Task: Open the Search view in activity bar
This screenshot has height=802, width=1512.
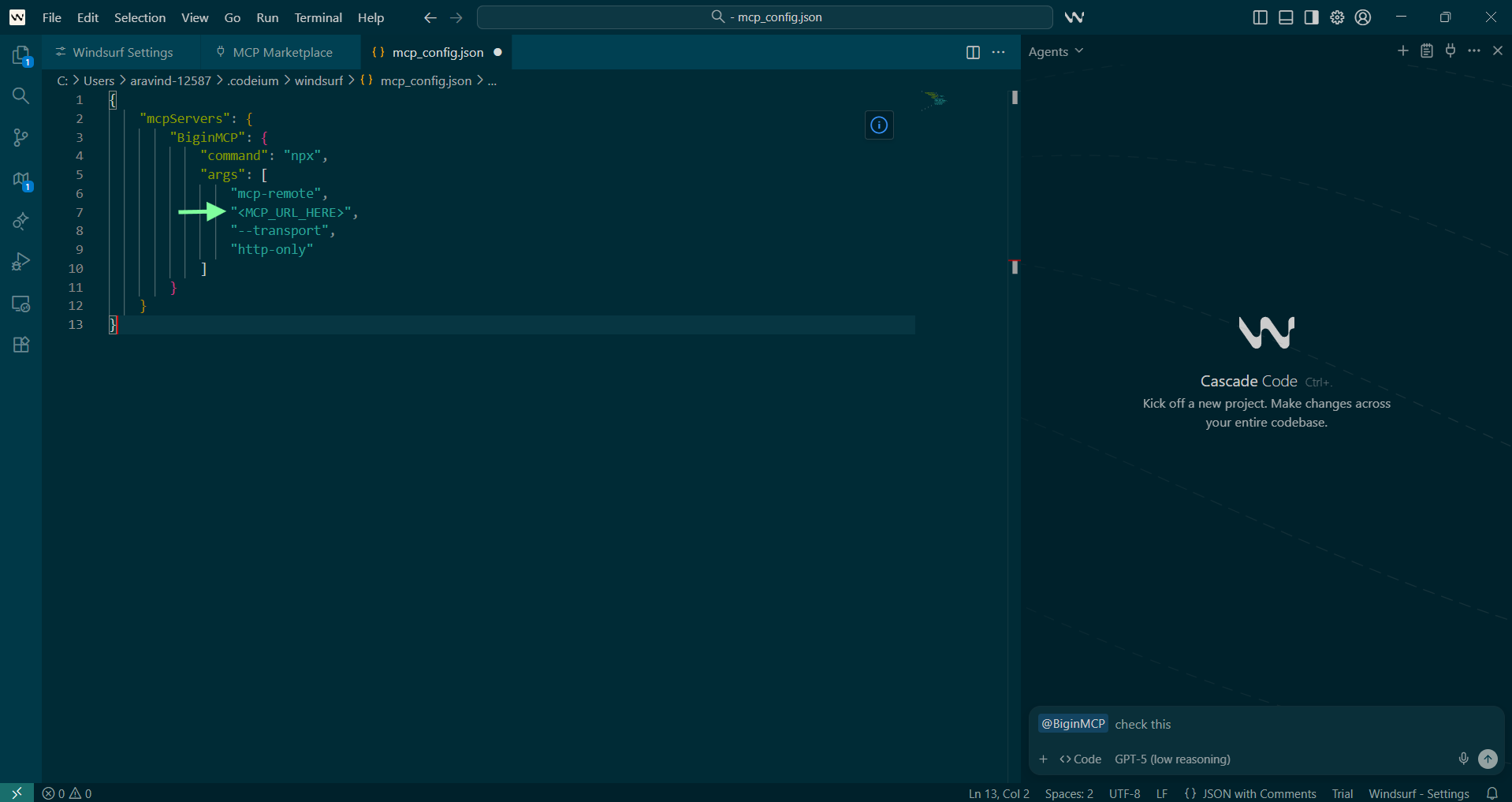Action: (21, 95)
